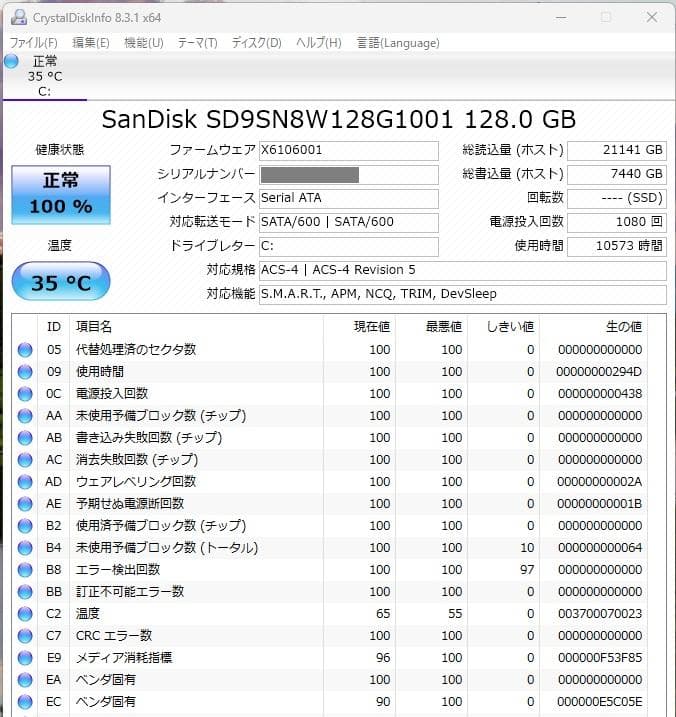Click the standard field ACS-4 | ACS-4 Revision 5
Screen dimensions: 676x717
pyautogui.click(x=463, y=270)
